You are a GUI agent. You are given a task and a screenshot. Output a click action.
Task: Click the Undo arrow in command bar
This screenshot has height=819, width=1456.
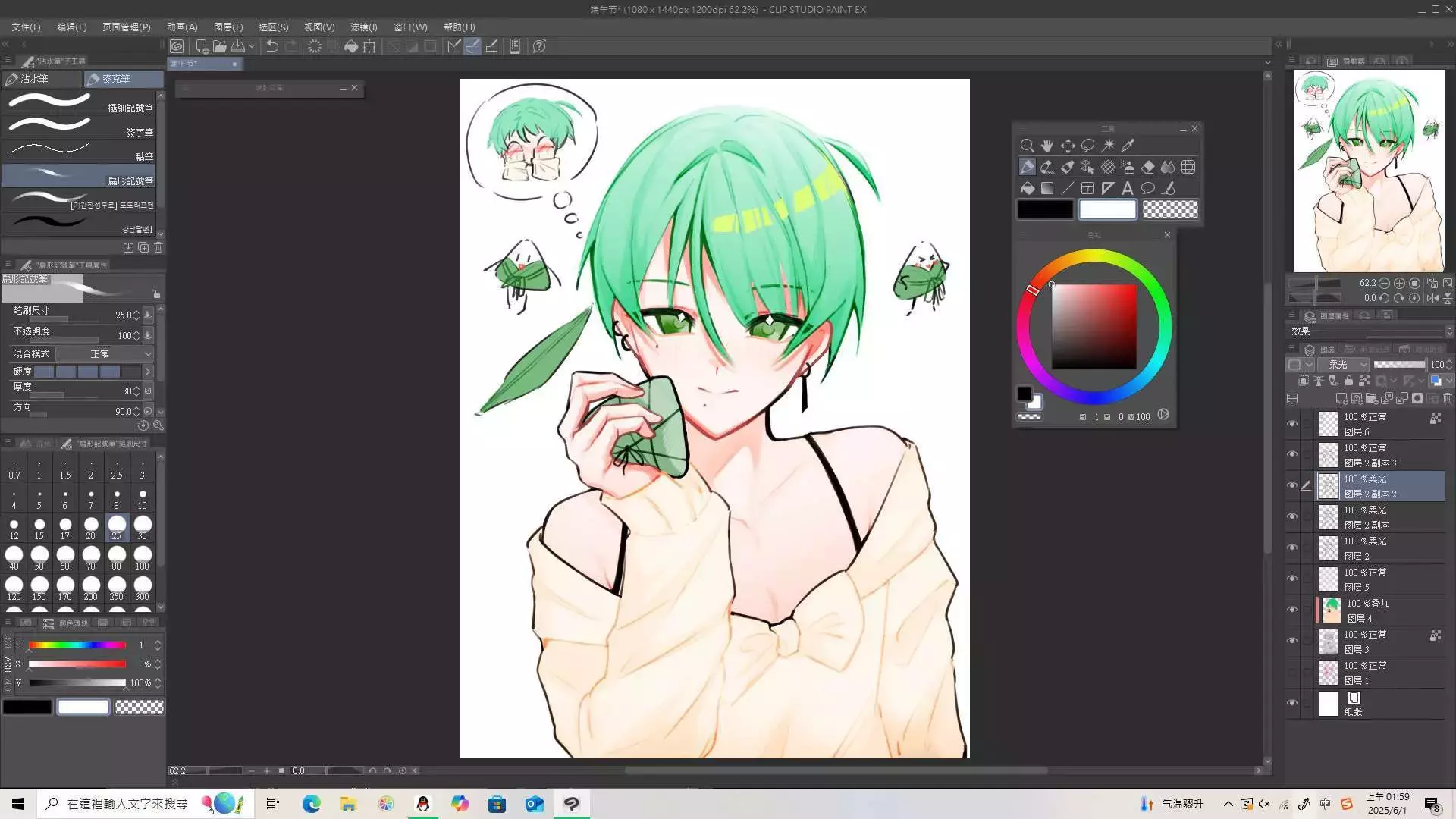[271, 46]
